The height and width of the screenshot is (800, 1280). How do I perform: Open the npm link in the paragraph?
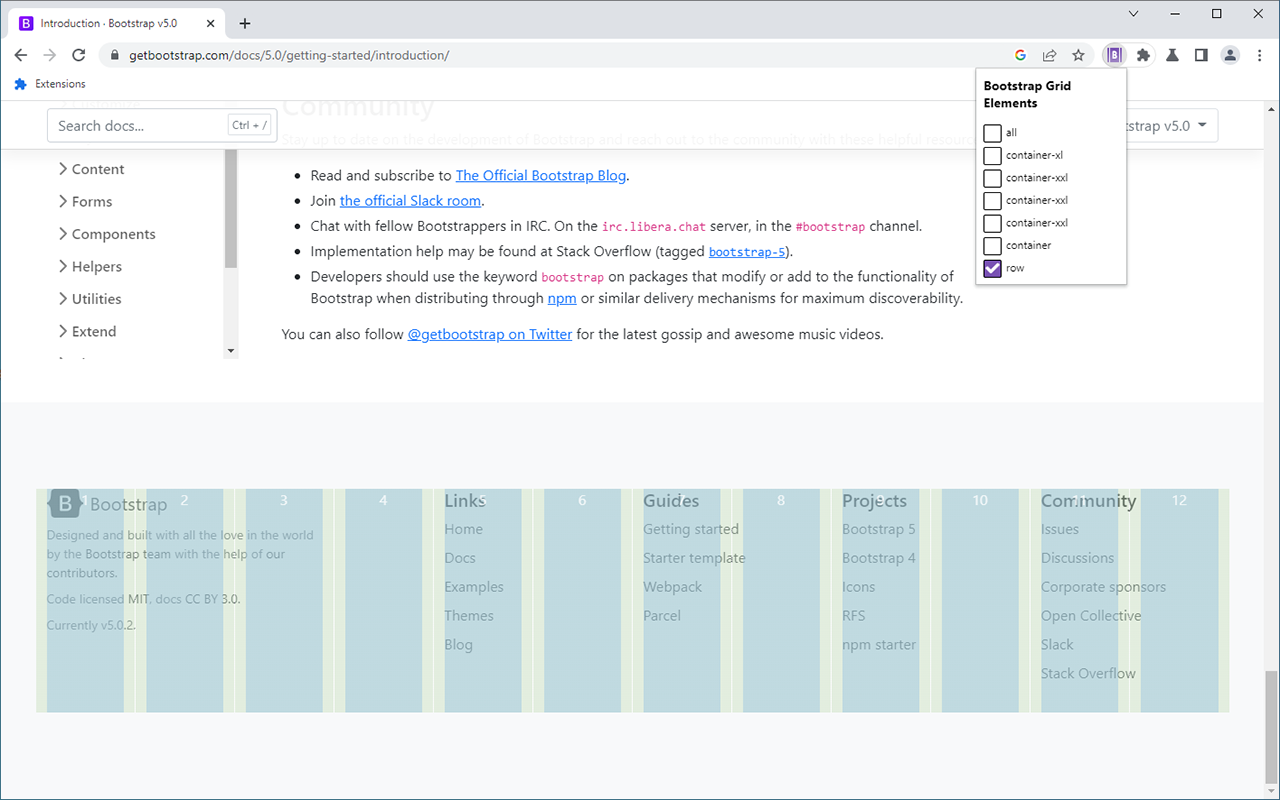pyautogui.click(x=562, y=298)
